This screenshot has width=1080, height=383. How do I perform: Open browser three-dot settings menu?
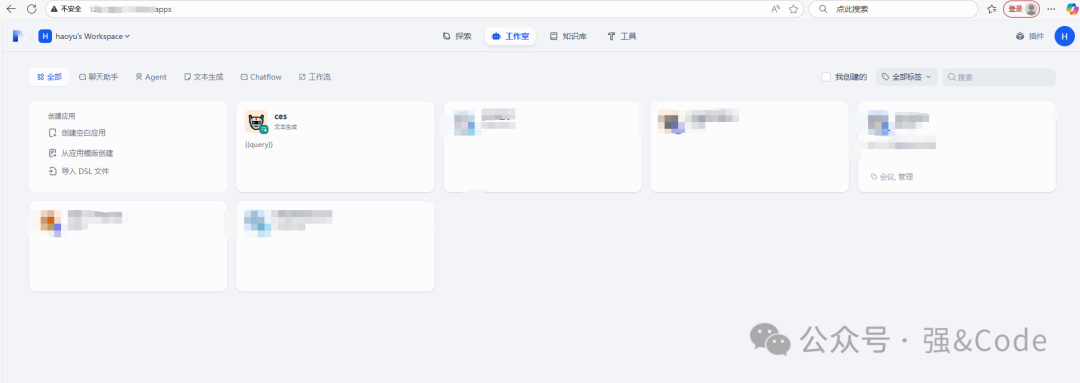pos(1051,9)
